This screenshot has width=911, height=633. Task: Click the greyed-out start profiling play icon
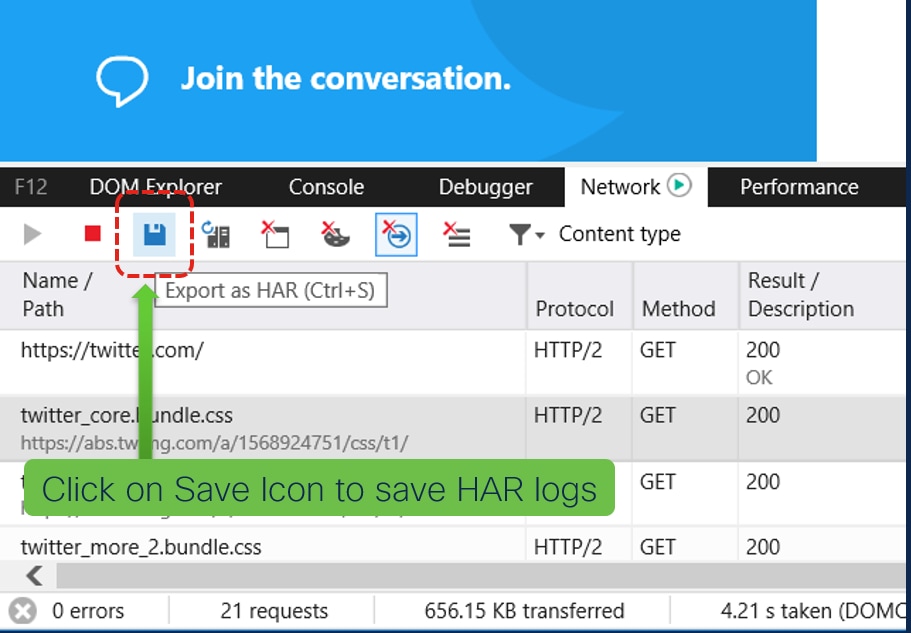coord(33,234)
